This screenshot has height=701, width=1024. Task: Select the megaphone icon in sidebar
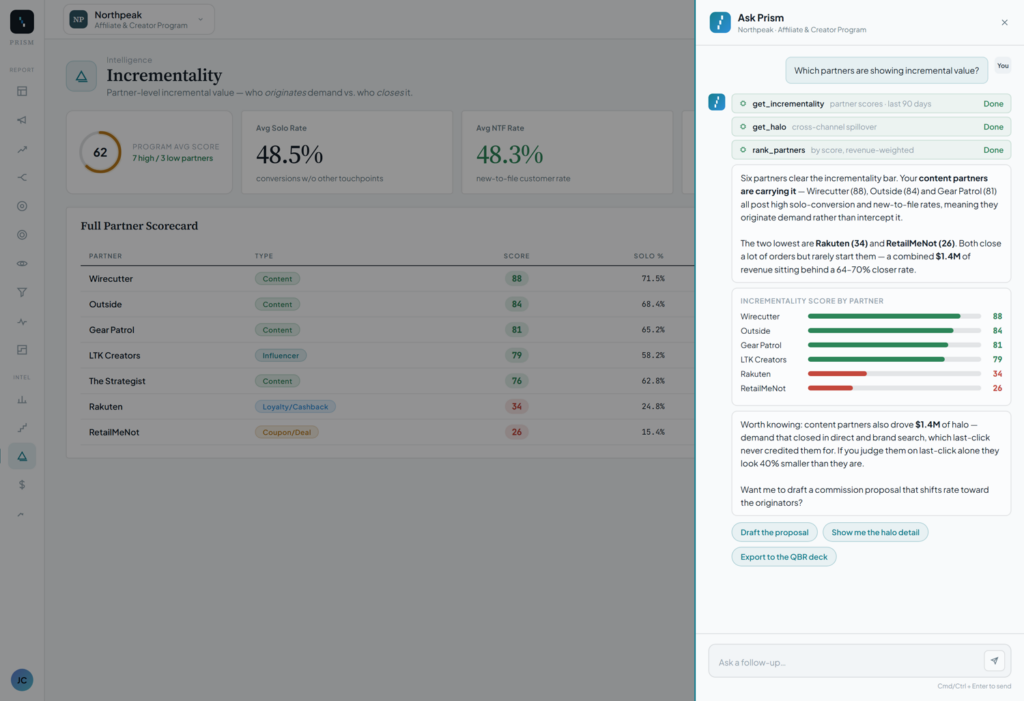pyautogui.click(x=22, y=120)
